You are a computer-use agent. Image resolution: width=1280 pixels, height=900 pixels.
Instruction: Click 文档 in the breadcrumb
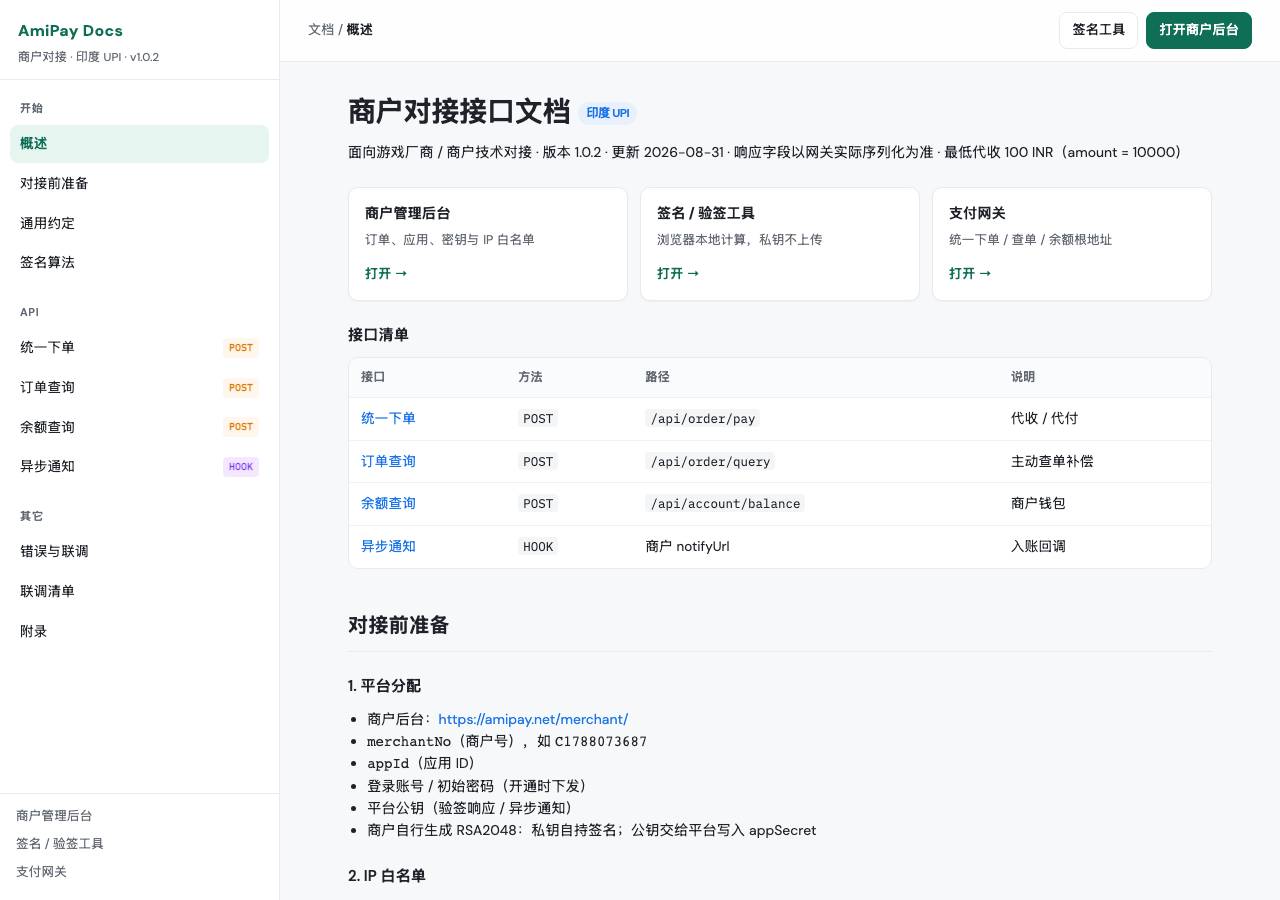point(321,30)
